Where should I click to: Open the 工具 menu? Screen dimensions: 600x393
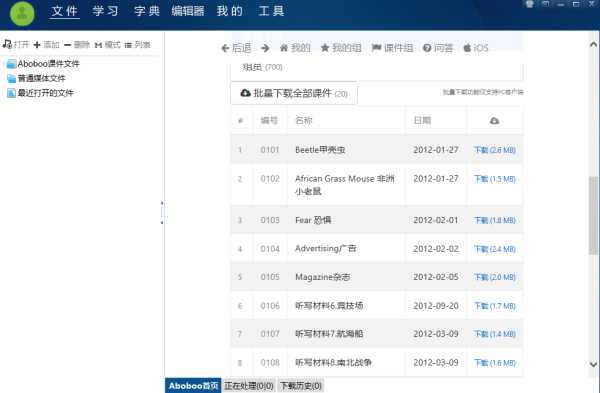click(271, 11)
